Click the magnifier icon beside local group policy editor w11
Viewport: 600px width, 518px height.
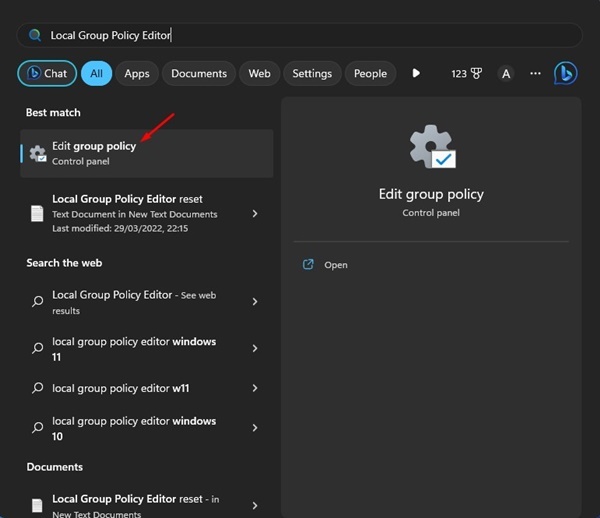point(38,388)
